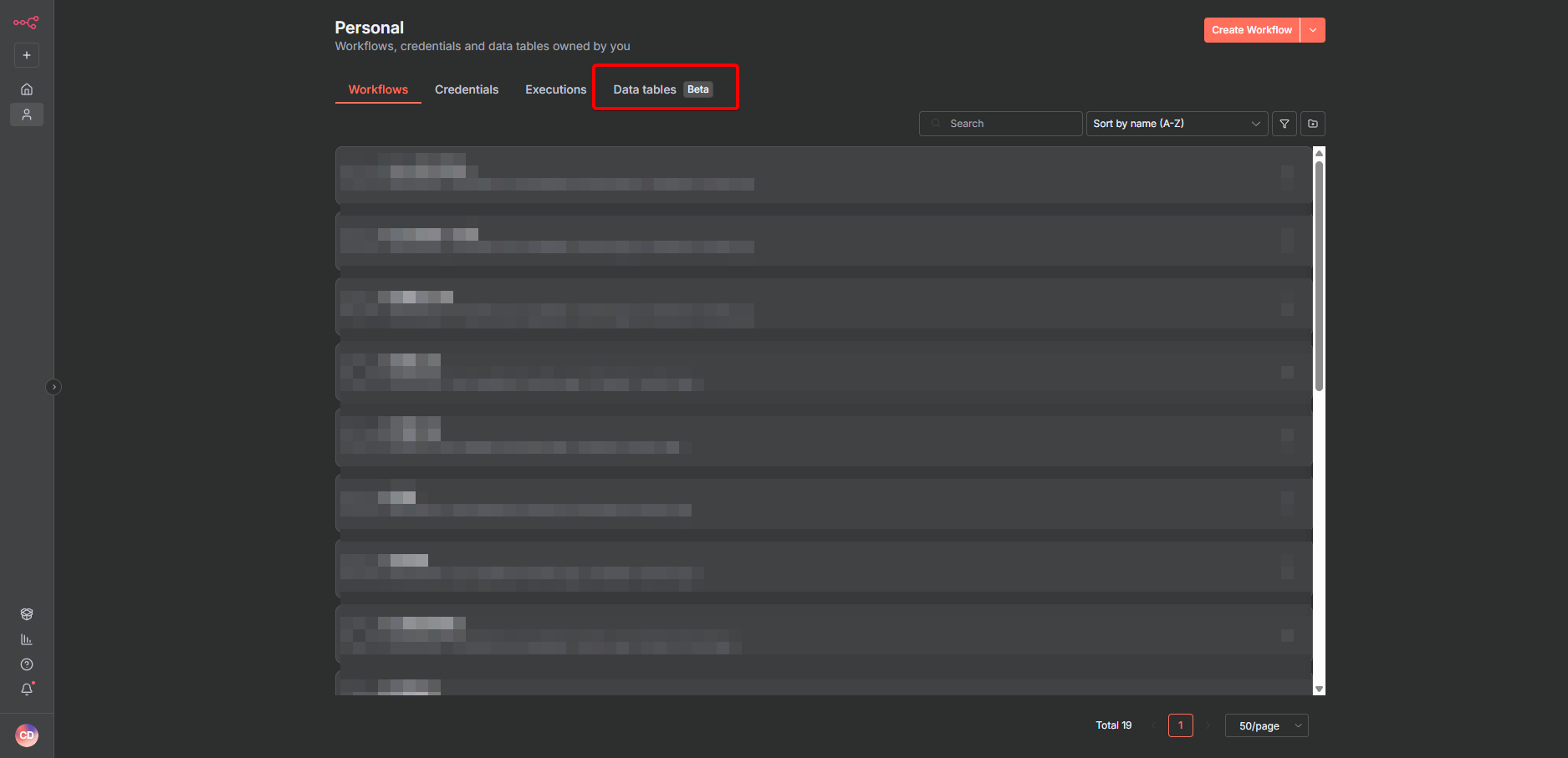Open the Data tables Beta tab

(661, 89)
